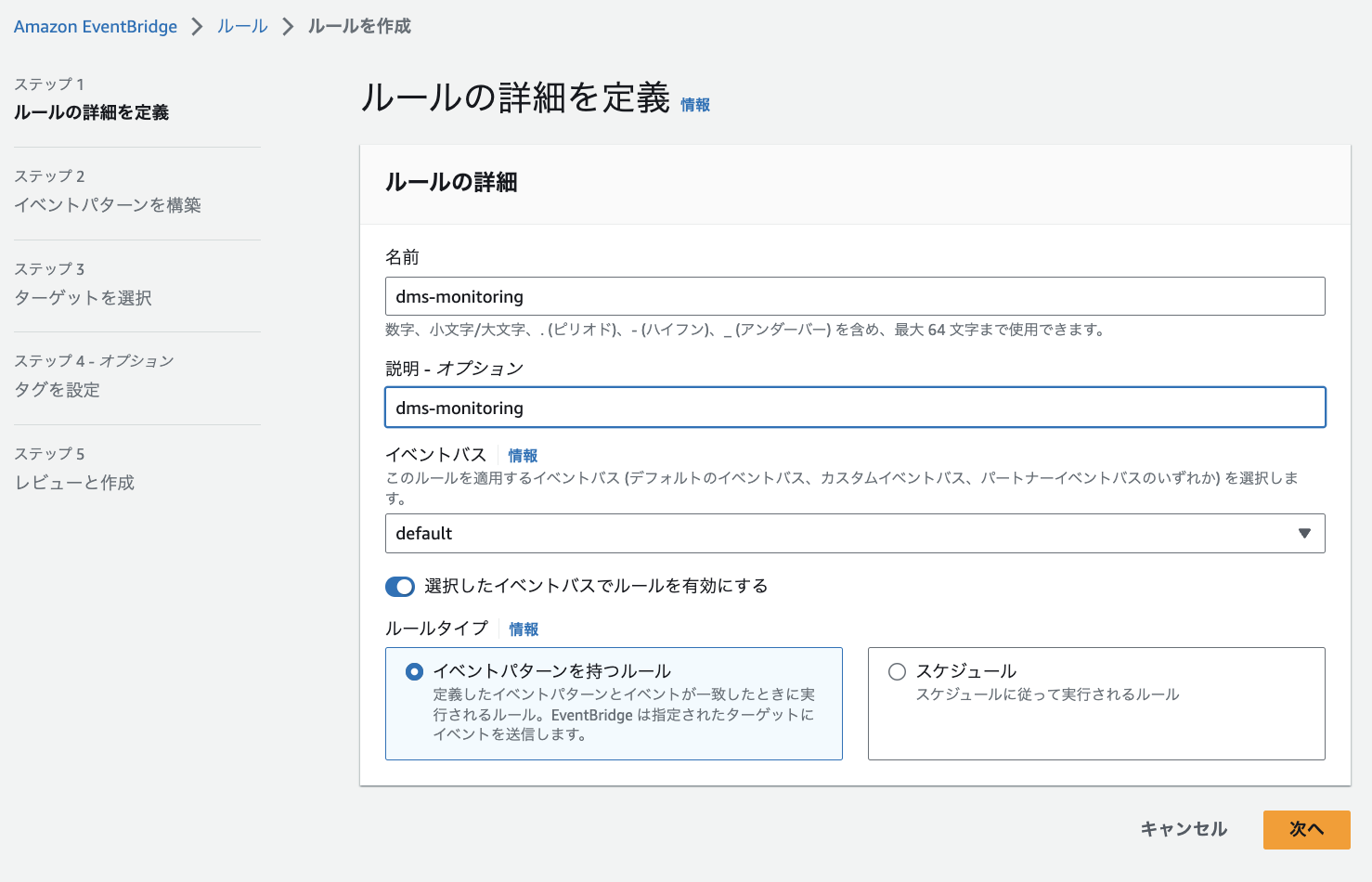The height and width of the screenshot is (882, 1372).
Task: Open 情報 link beside page title
Action: tap(695, 105)
